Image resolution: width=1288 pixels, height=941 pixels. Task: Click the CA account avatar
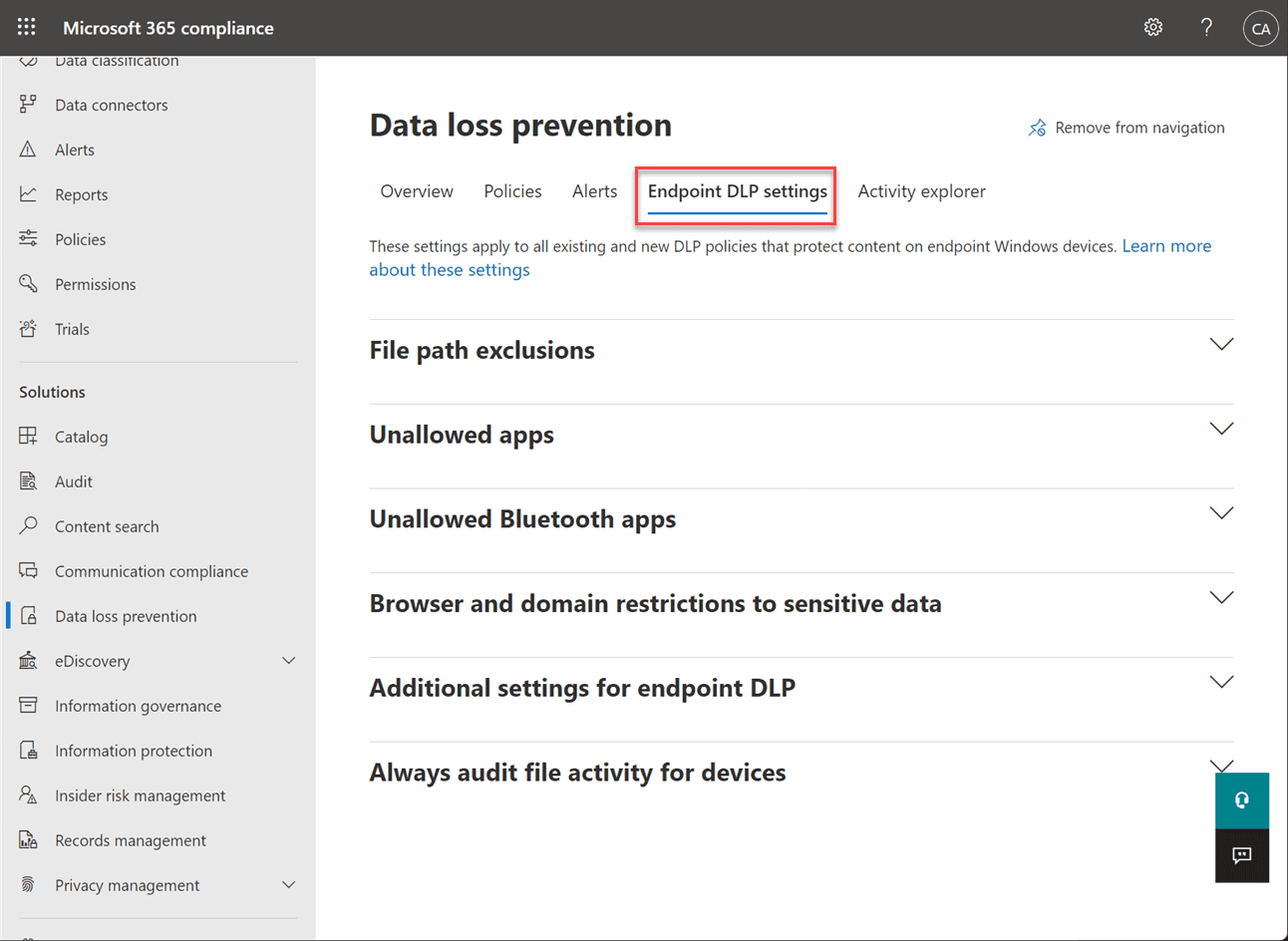(1260, 28)
